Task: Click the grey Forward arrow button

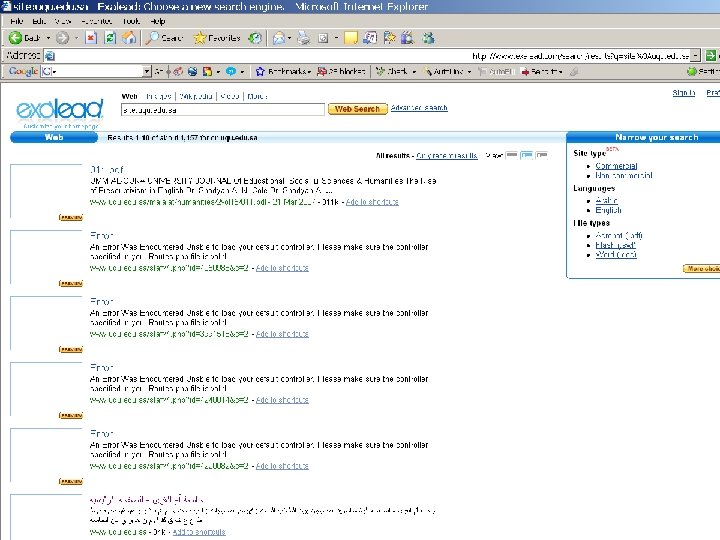Action: (x=62, y=38)
